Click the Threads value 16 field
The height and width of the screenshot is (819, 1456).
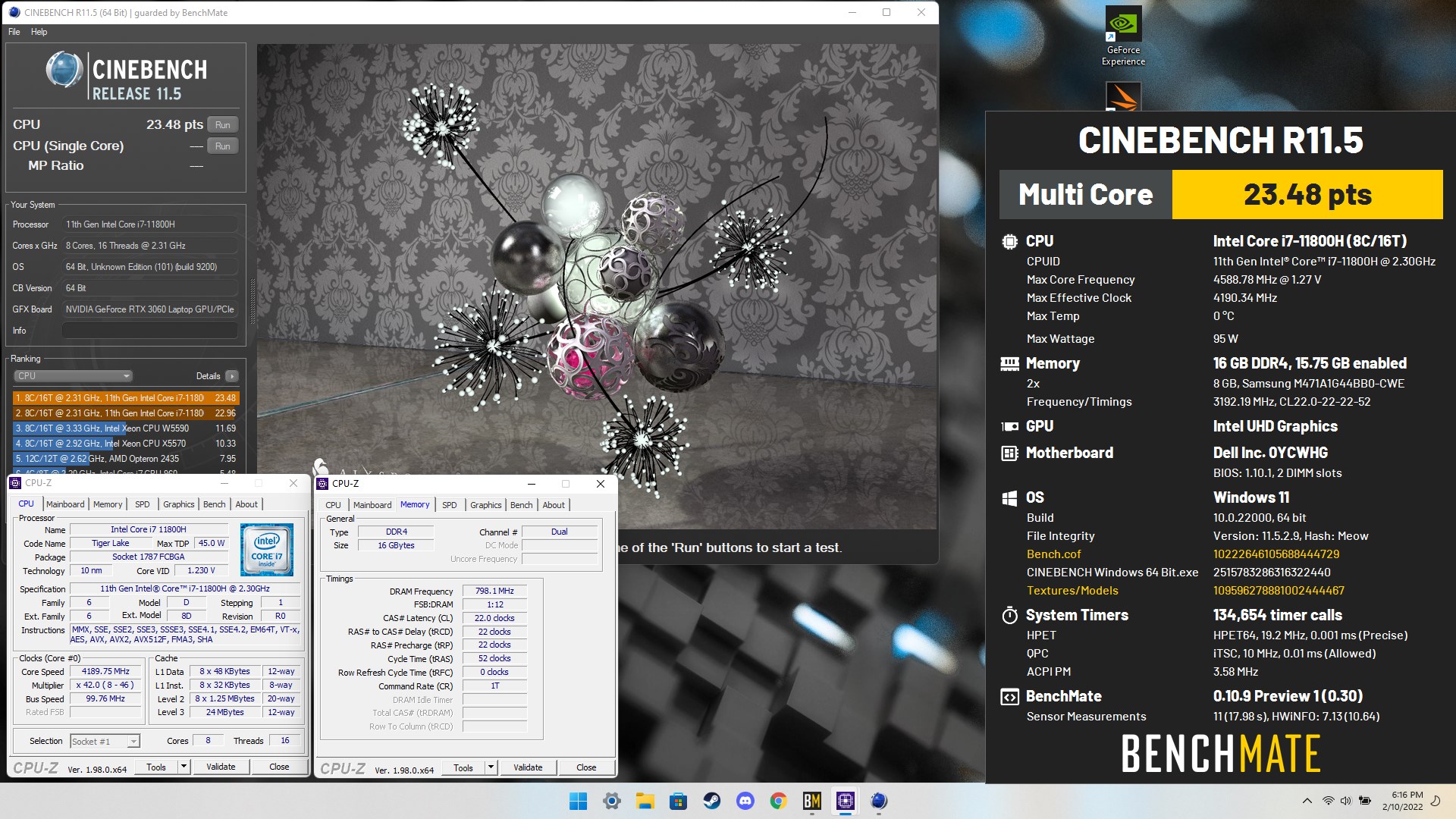(284, 741)
